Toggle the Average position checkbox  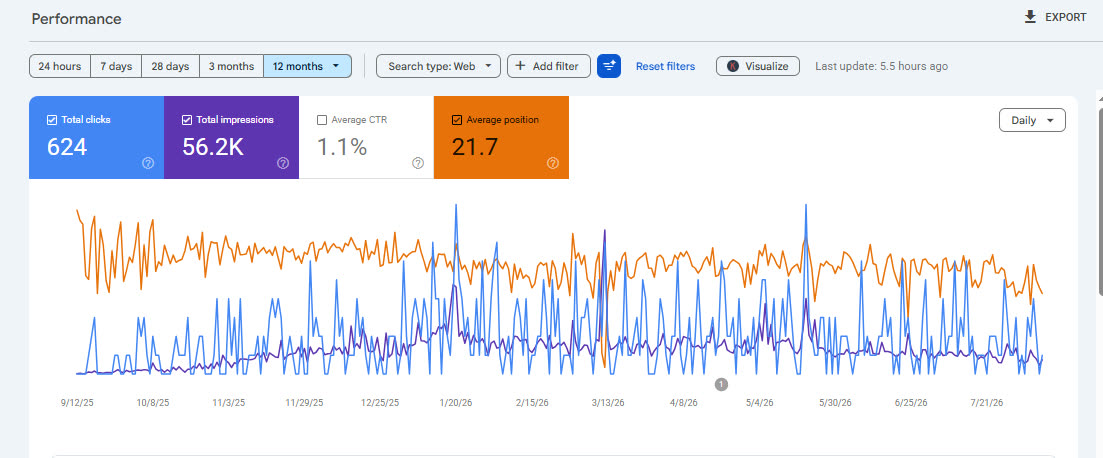[457, 120]
